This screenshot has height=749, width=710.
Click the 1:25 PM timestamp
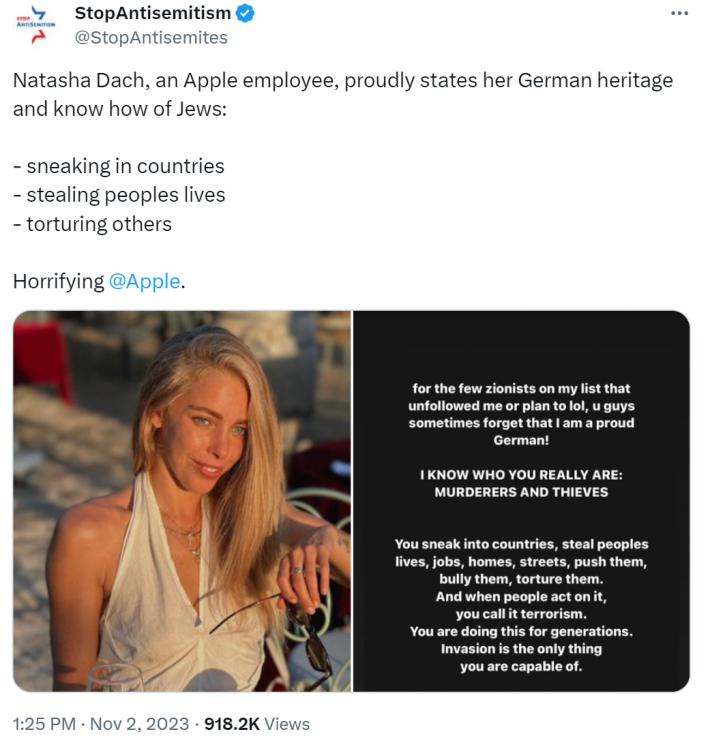pyautogui.click(x=43, y=724)
